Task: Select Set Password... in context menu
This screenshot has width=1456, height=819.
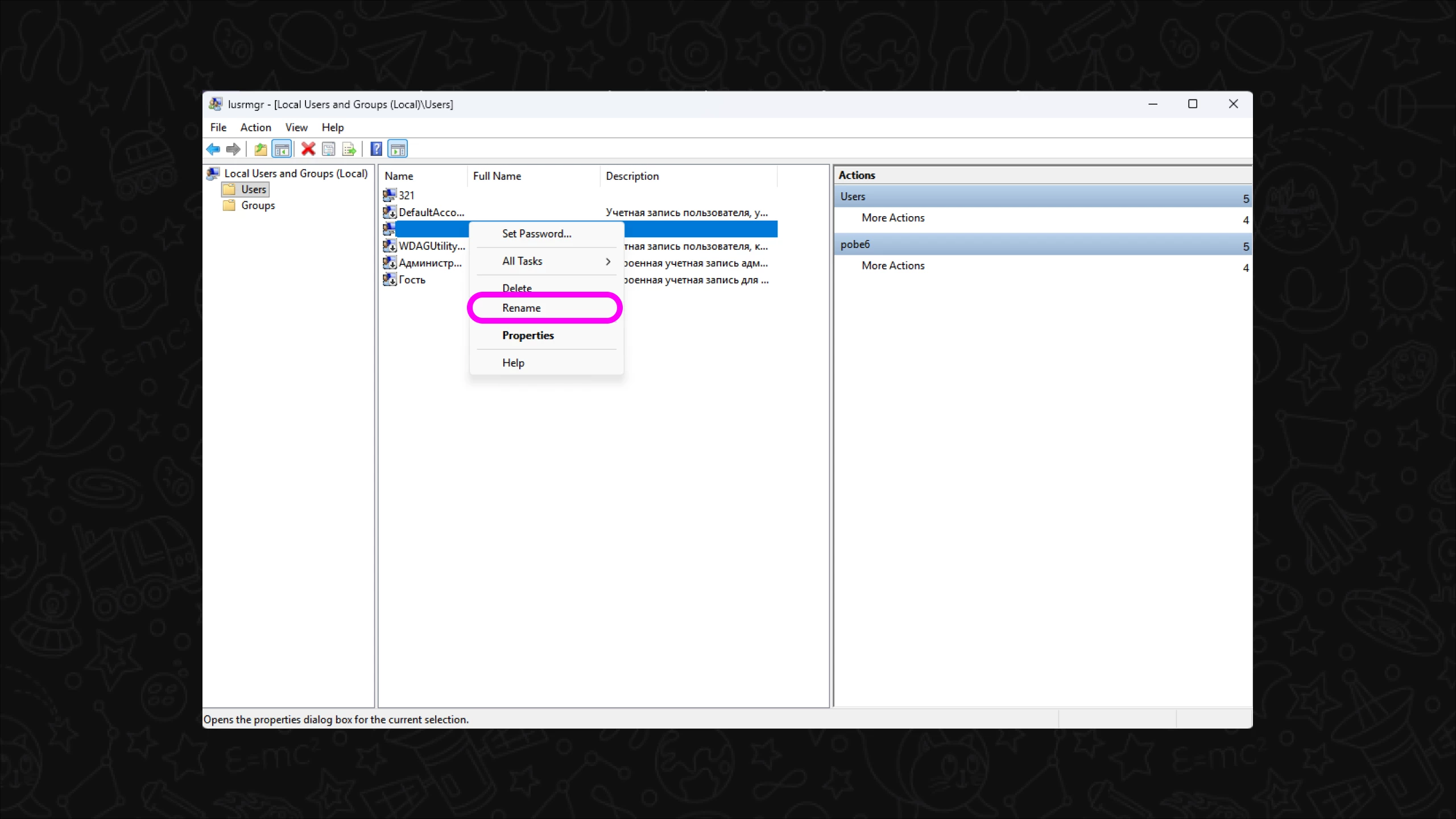Action: coord(536,234)
